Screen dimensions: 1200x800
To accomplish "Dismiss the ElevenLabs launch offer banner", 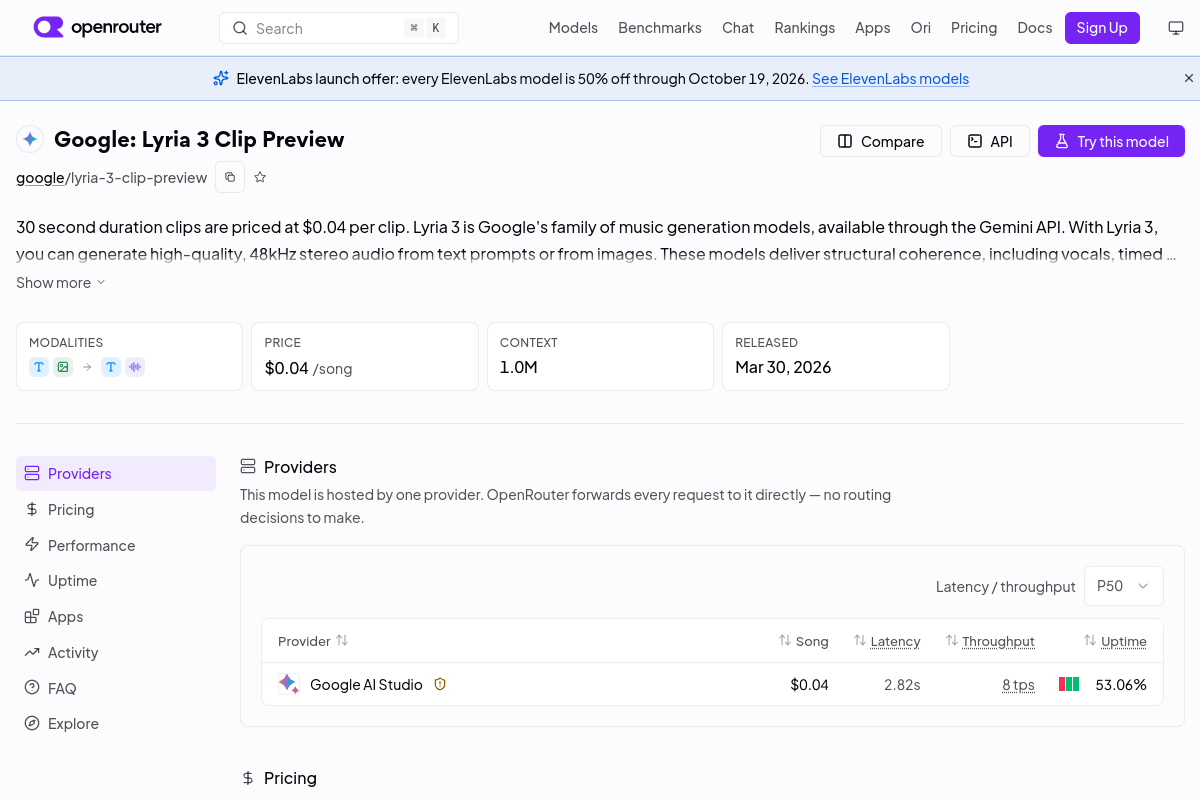I will [x=1189, y=78].
